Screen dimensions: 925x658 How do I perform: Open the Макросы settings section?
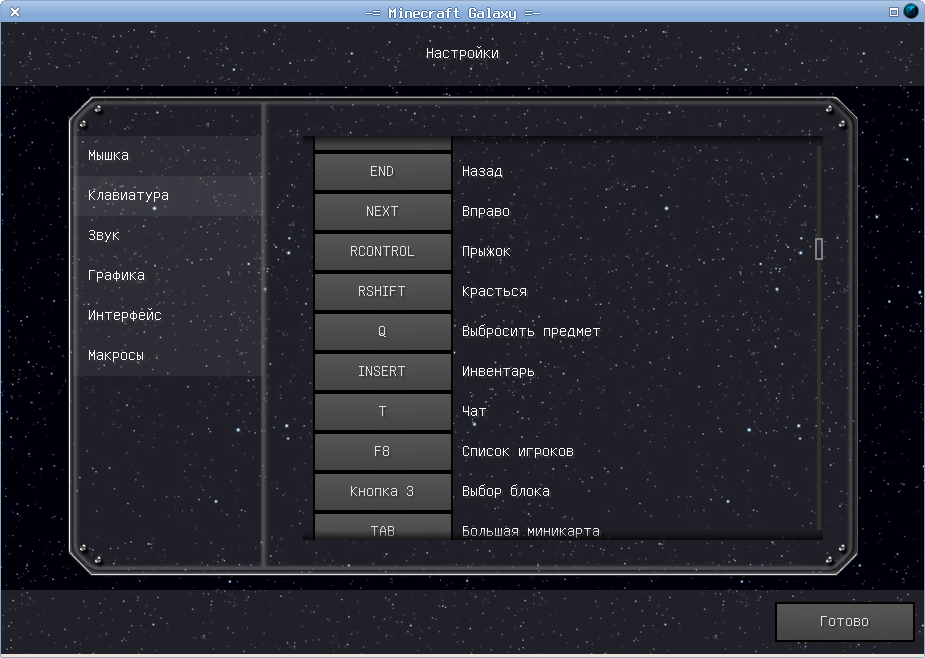[116, 356]
